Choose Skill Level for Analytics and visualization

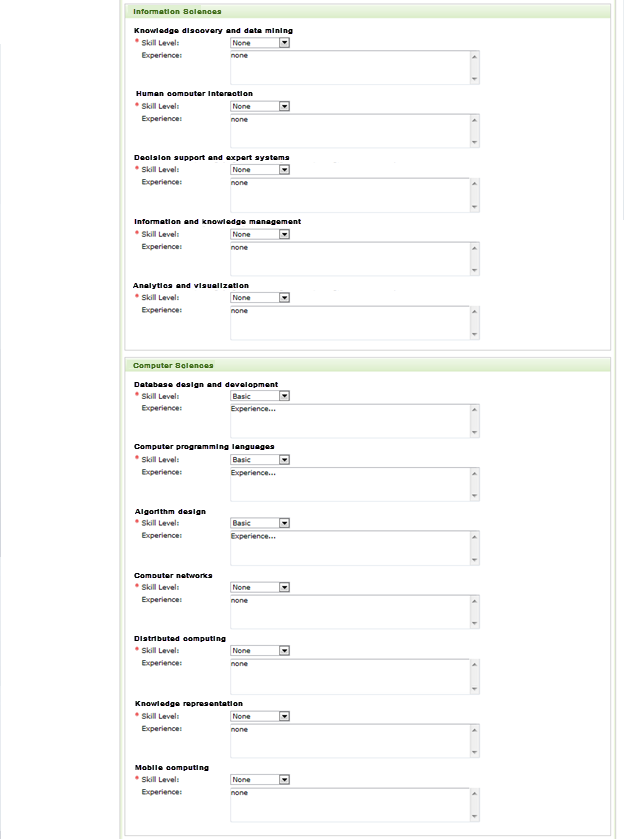pyautogui.click(x=260, y=297)
